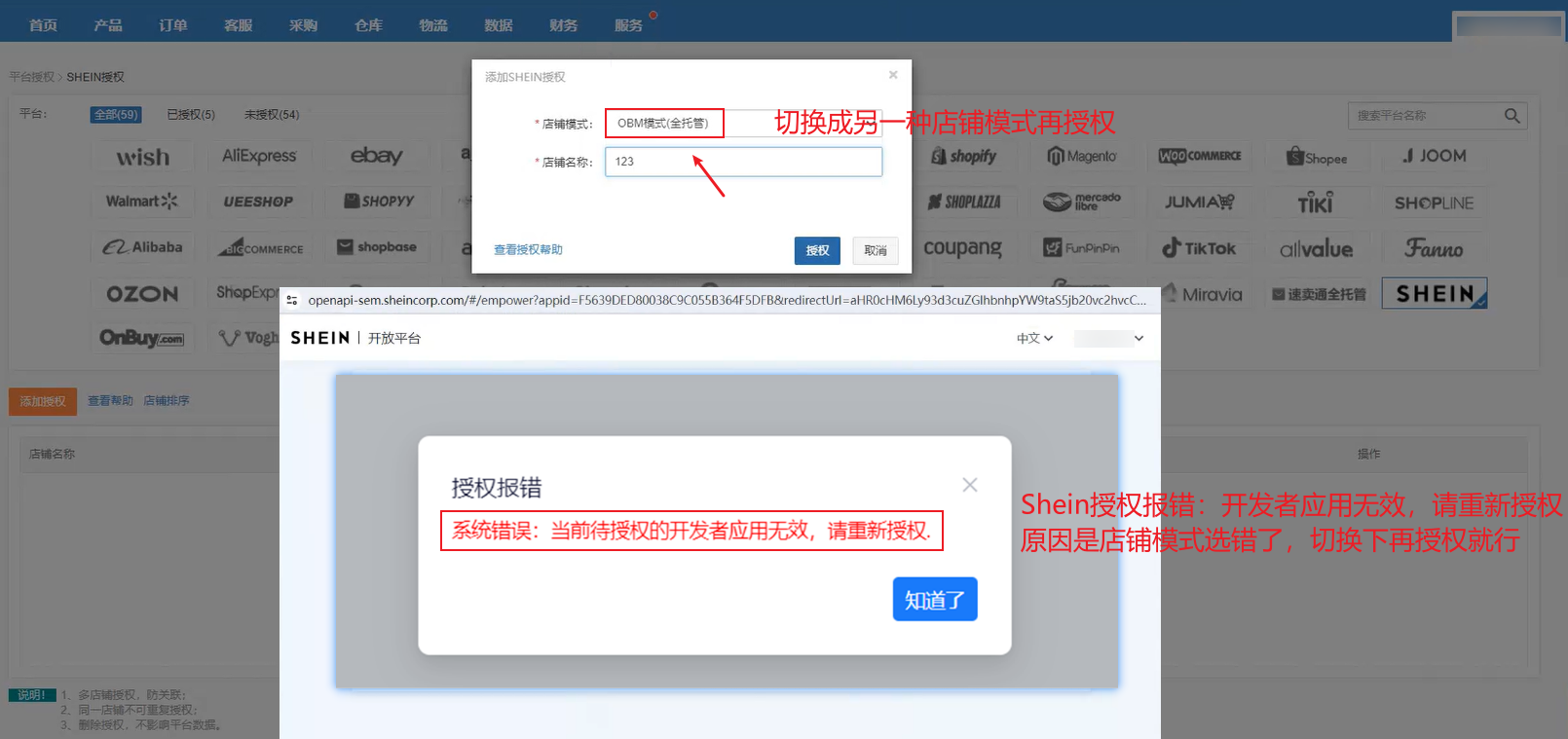Close the 添加SHEIN授权 dialog
This screenshot has width=1568, height=739.
(893, 75)
